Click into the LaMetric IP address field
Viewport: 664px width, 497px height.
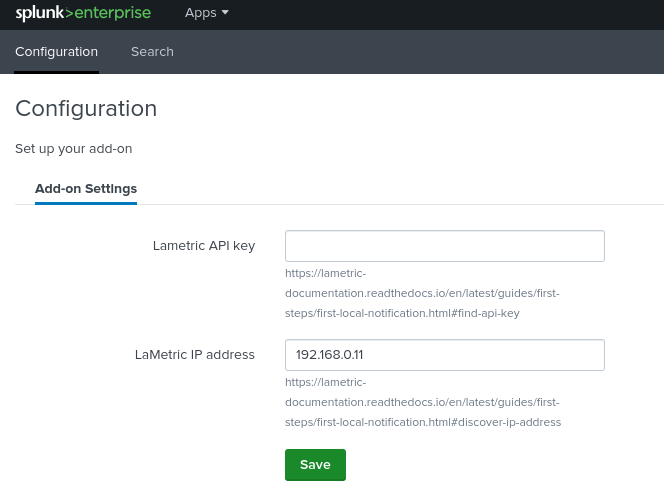pos(444,355)
